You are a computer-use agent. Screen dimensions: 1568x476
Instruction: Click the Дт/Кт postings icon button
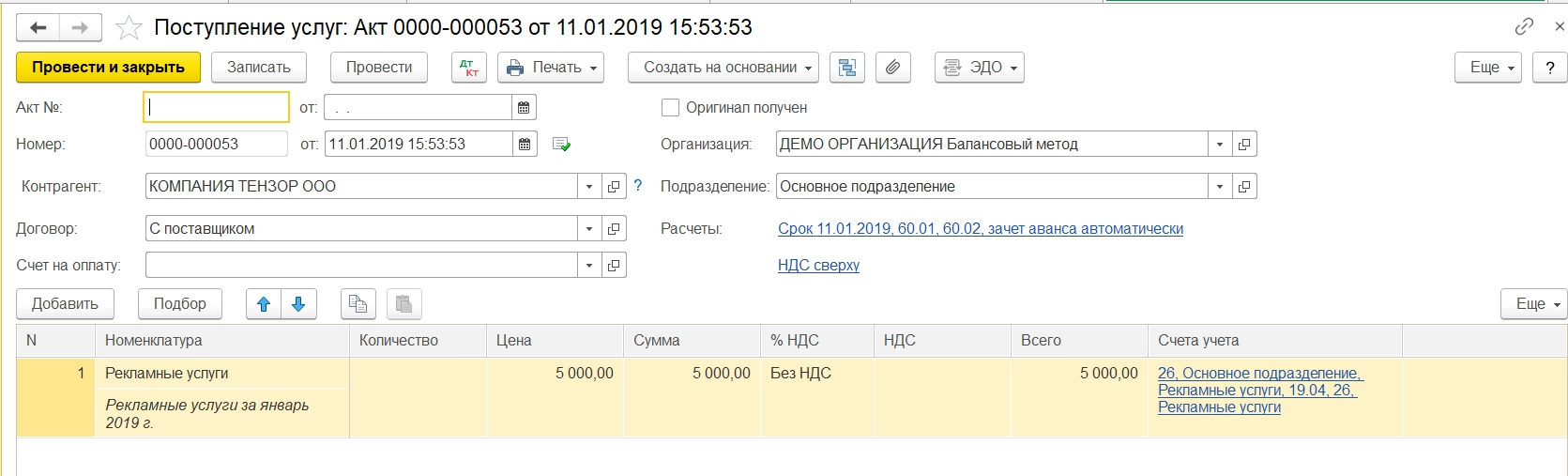[469, 68]
